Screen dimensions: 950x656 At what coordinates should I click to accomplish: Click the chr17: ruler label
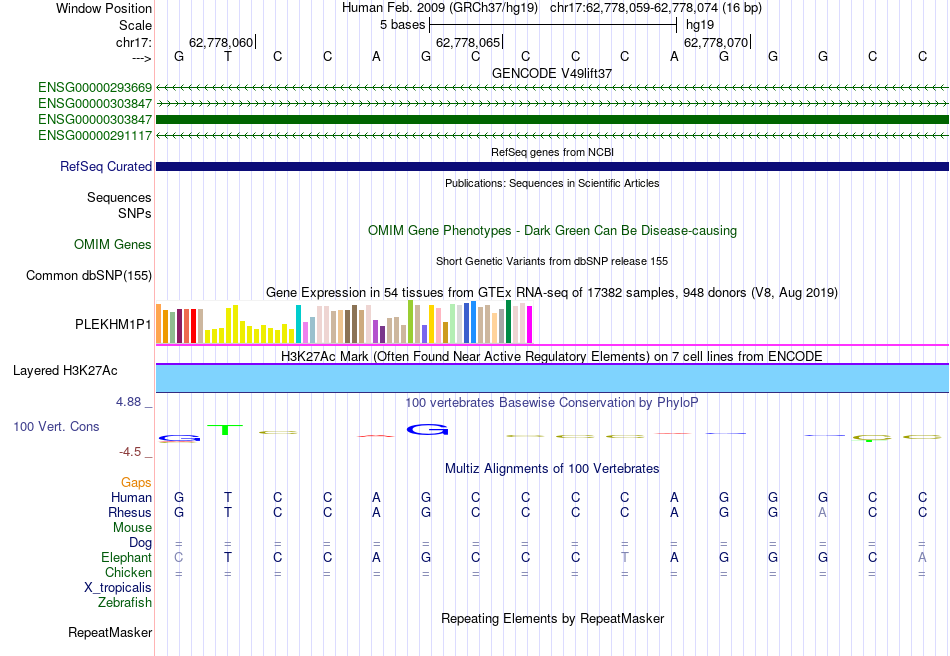click(133, 42)
